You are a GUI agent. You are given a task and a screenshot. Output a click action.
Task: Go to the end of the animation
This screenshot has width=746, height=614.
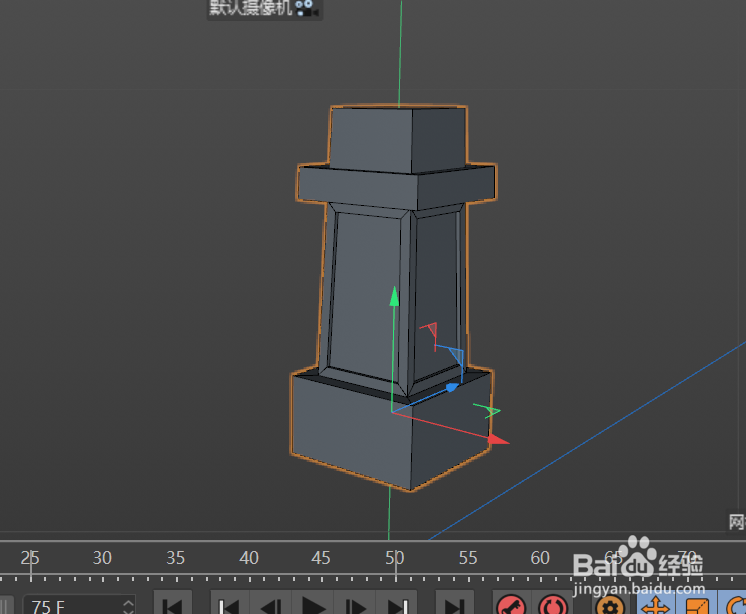coord(454,604)
